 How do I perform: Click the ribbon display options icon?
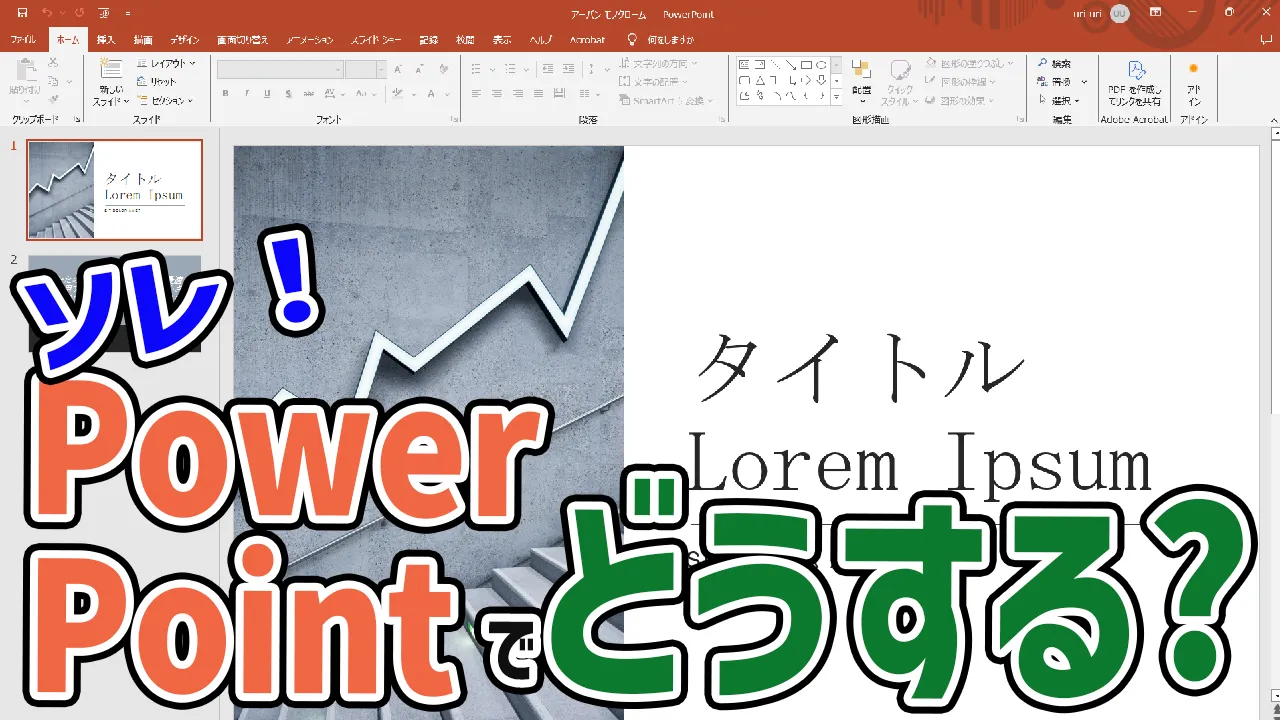(x=1155, y=13)
